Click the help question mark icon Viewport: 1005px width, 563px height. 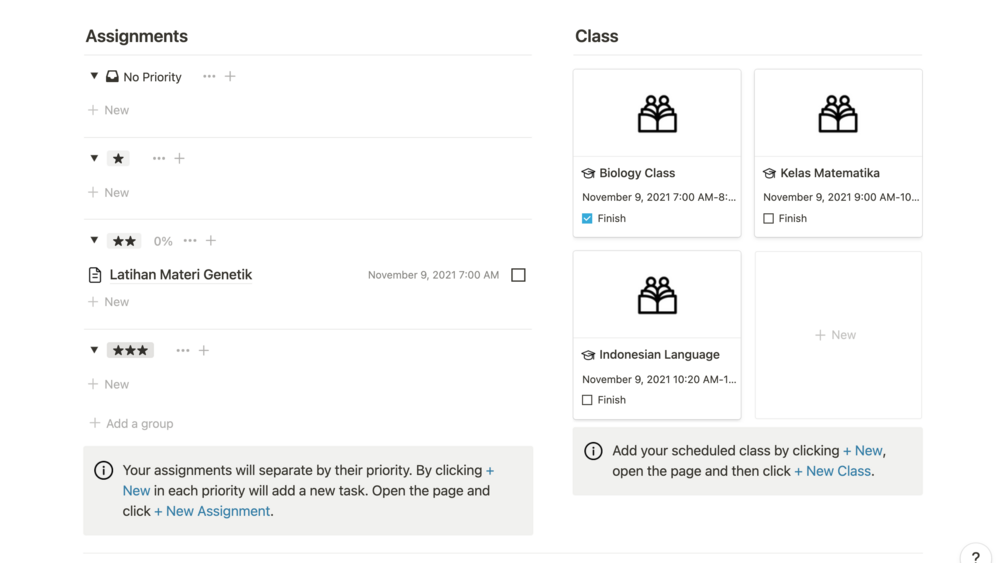(x=975, y=556)
